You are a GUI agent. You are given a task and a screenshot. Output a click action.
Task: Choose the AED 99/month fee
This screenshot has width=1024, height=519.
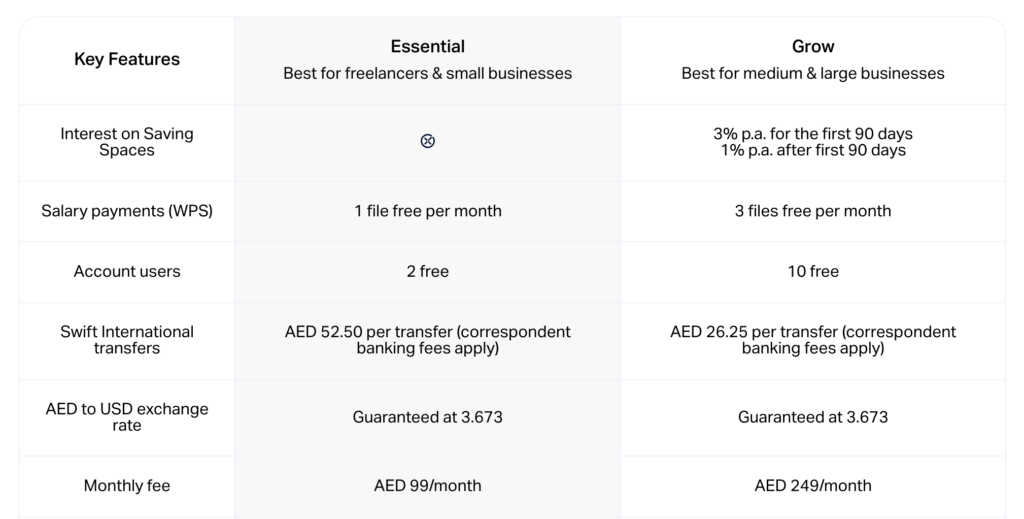click(428, 486)
